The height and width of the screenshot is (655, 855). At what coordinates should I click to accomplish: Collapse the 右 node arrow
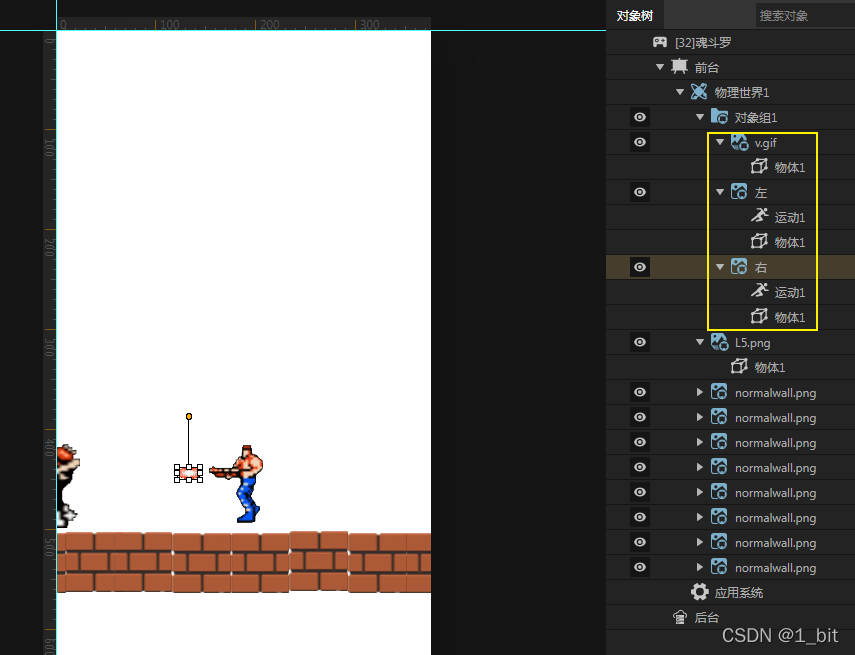(720, 267)
